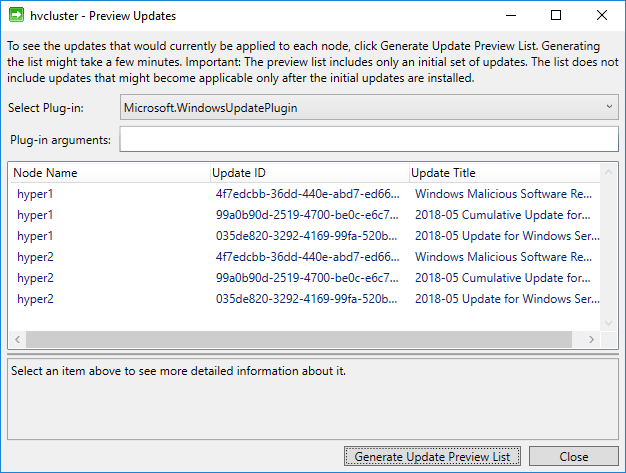Click the horizontal scrollbar left arrow

[18, 339]
